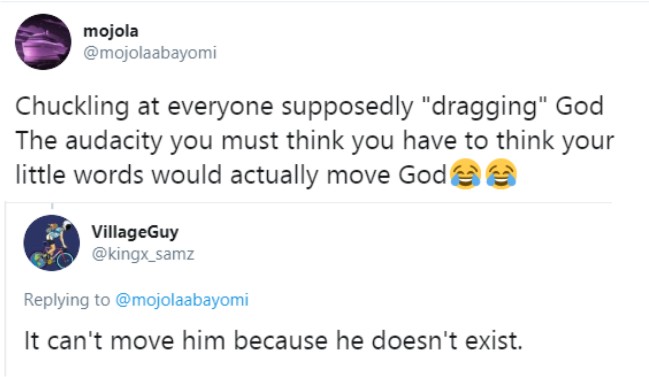Click the gray @mojolaabayomi handle under mojola
The width and height of the screenshot is (649, 377).
point(150,53)
